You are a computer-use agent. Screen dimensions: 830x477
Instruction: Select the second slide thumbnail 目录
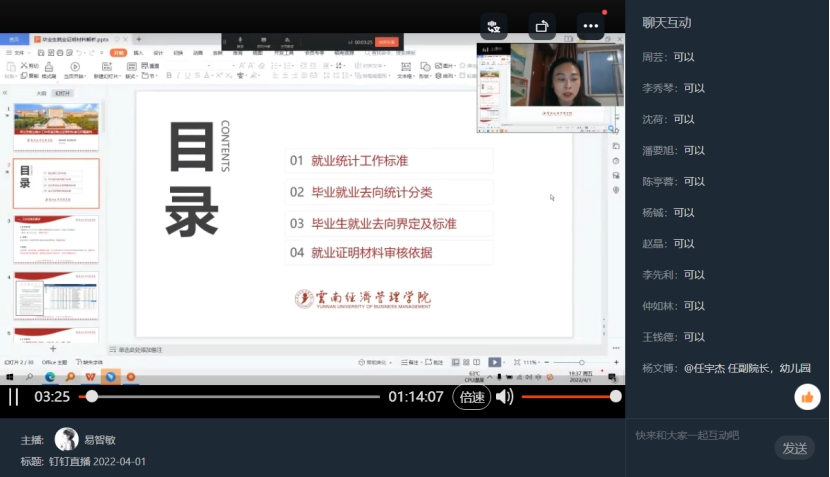pos(56,183)
